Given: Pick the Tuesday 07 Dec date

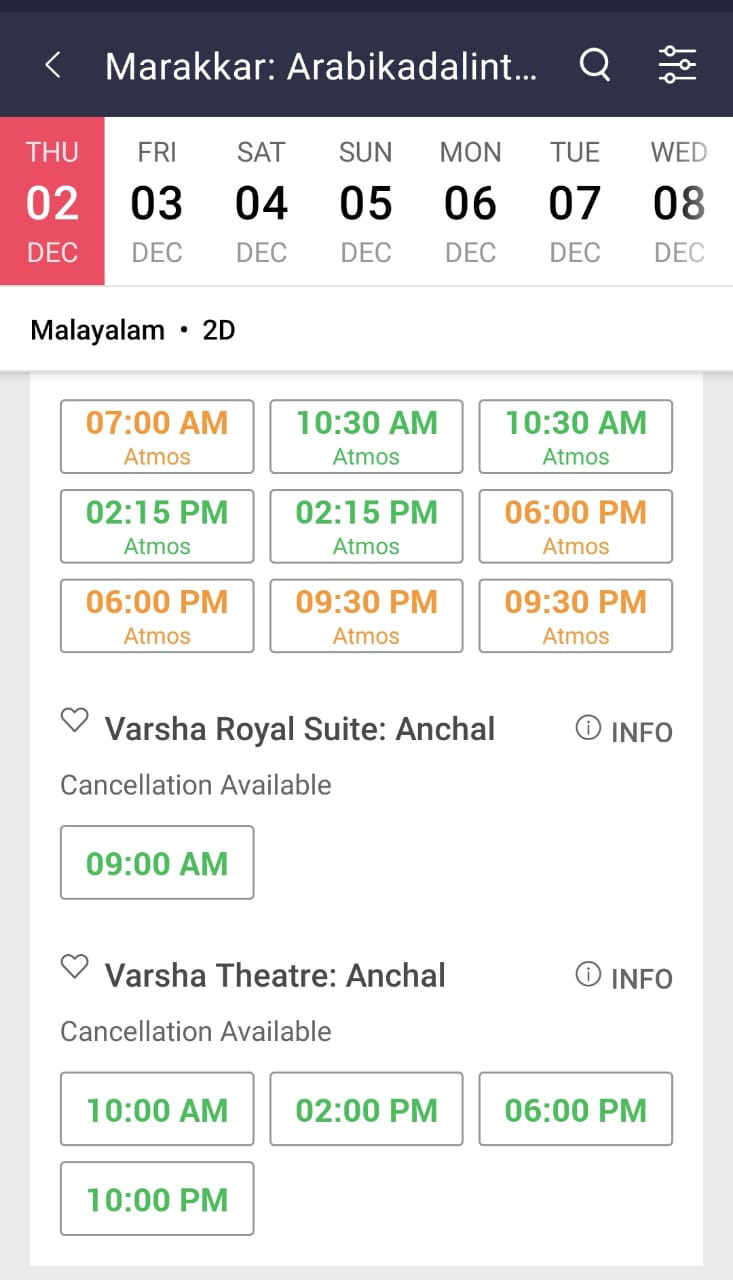Looking at the screenshot, I should pos(574,202).
